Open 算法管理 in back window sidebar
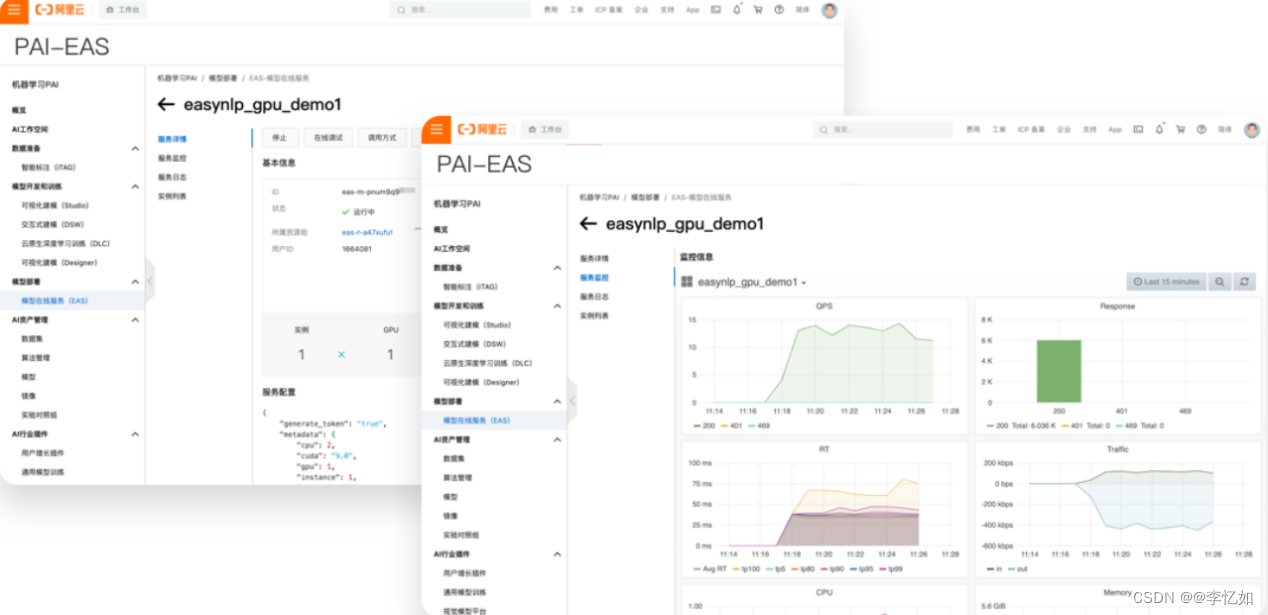The height and width of the screenshot is (615, 1268). (35, 357)
